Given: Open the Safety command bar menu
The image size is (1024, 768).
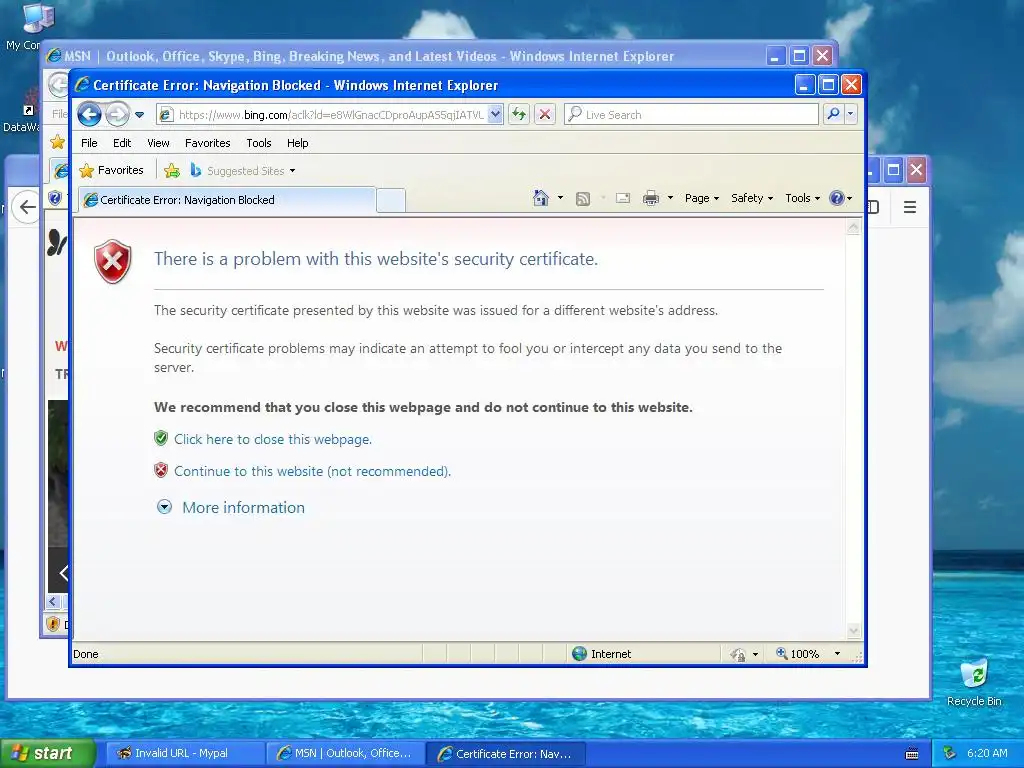Looking at the screenshot, I should [752, 198].
